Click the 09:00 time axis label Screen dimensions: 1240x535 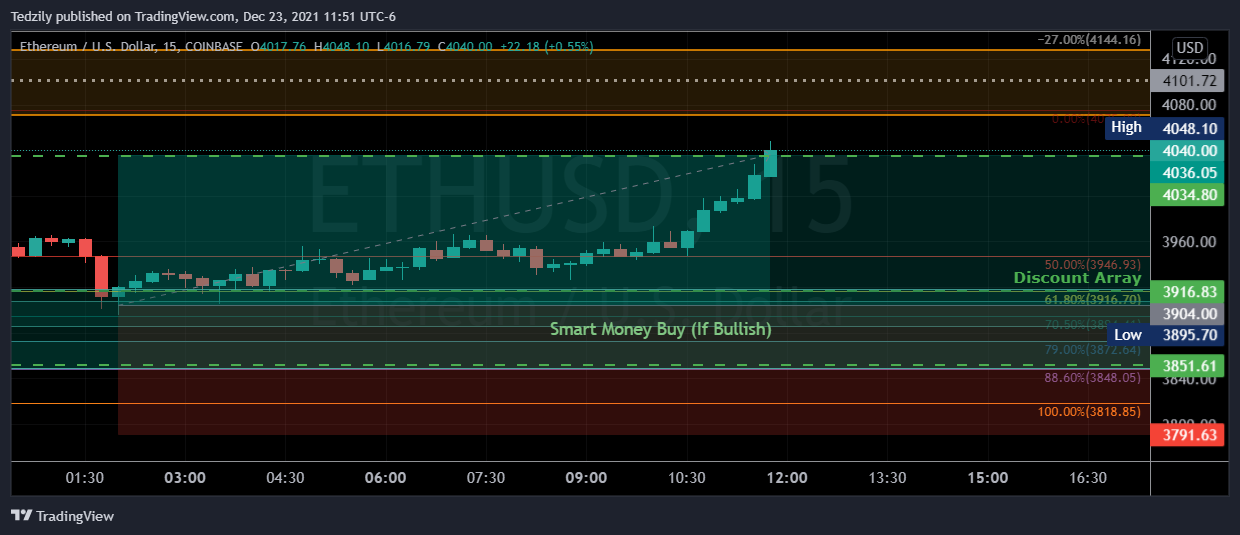[586, 478]
